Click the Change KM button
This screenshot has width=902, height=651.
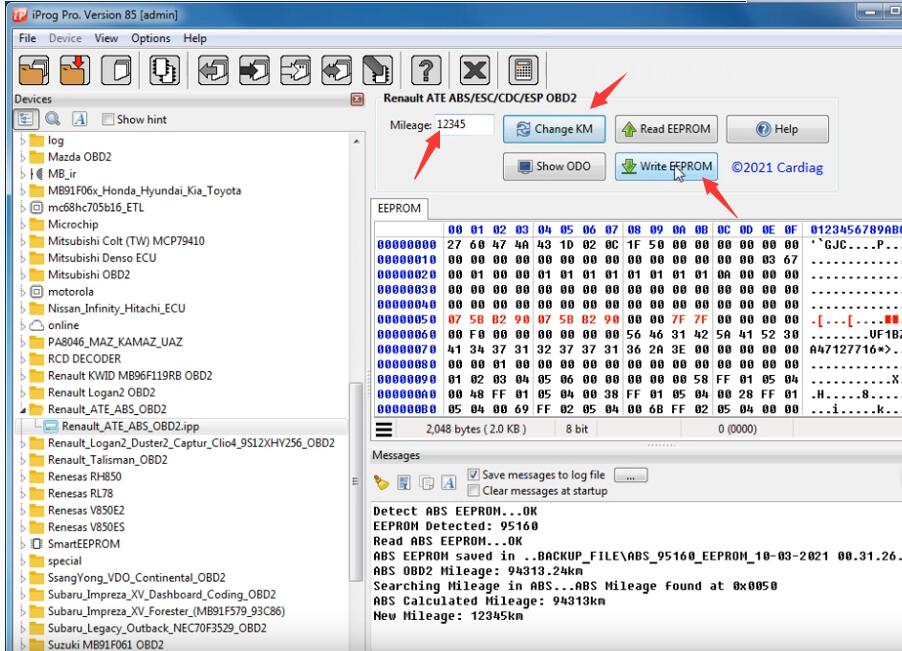[x=555, y=129]
